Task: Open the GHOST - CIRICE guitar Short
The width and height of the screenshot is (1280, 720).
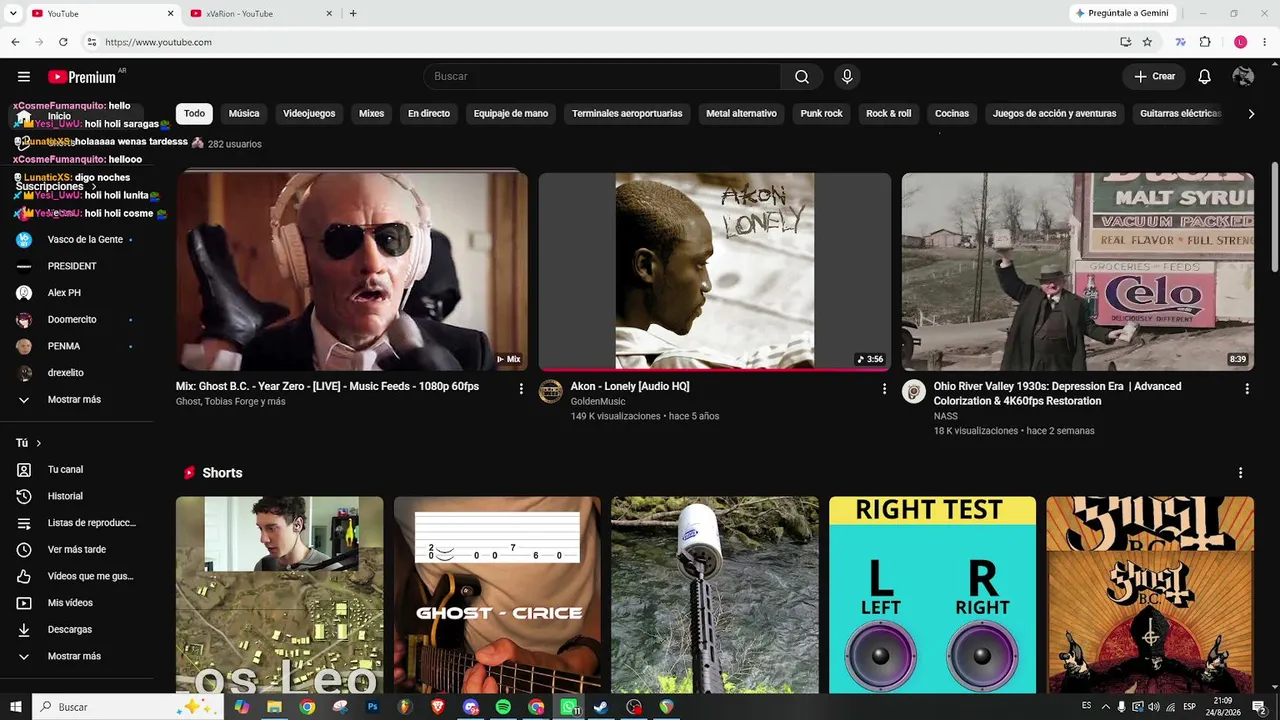Action: [x=497, y=595]
